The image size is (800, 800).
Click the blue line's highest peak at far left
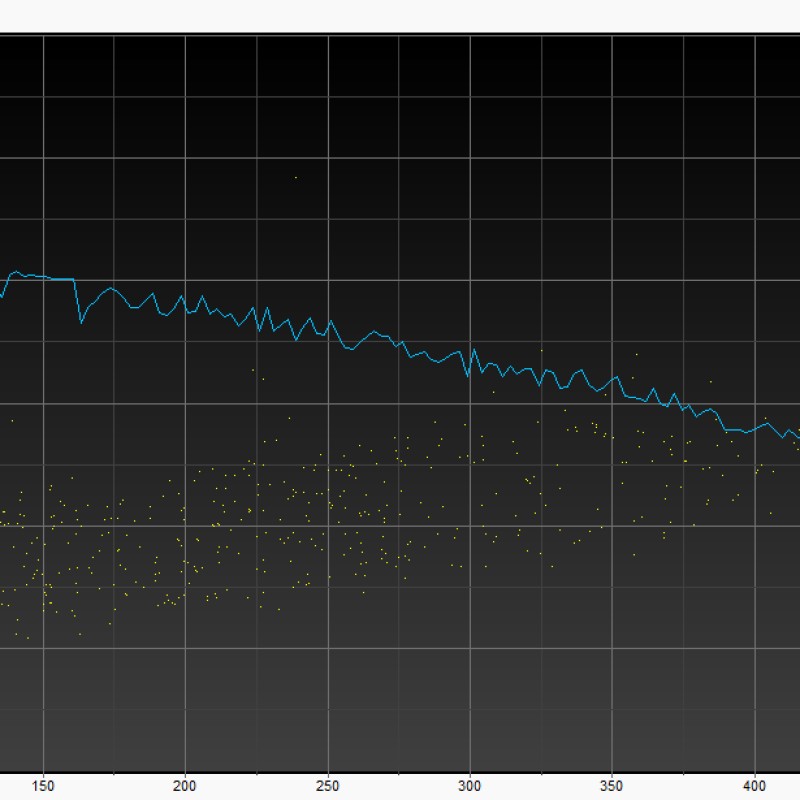pyautogui.click(x=15, y=271)
